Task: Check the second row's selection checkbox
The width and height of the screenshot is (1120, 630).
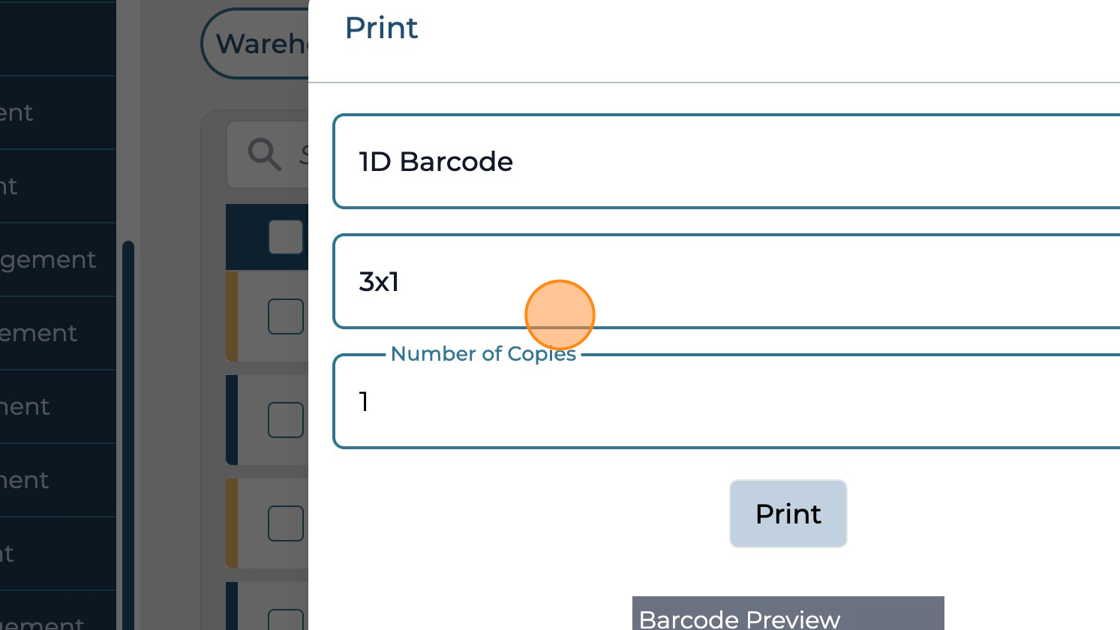Action: (283, 420)
